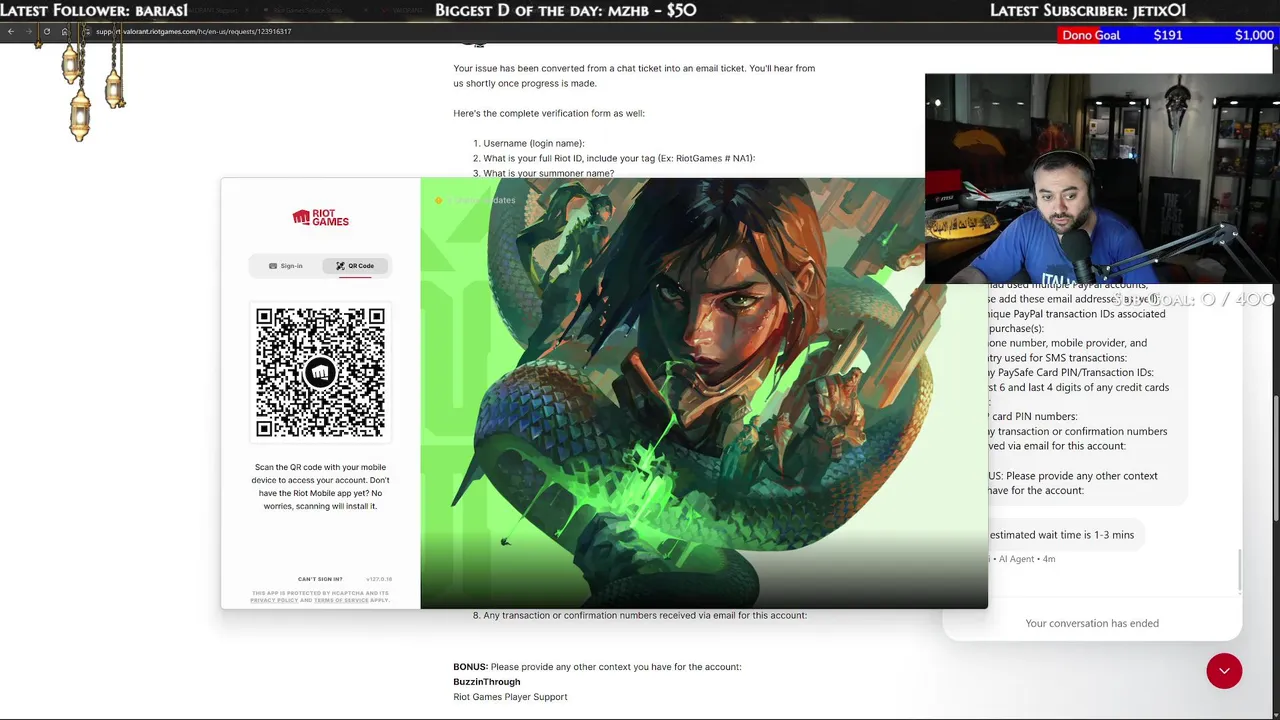Select the QR Code tab
The width and height of the screenshot is (1280, 720).
355,266
